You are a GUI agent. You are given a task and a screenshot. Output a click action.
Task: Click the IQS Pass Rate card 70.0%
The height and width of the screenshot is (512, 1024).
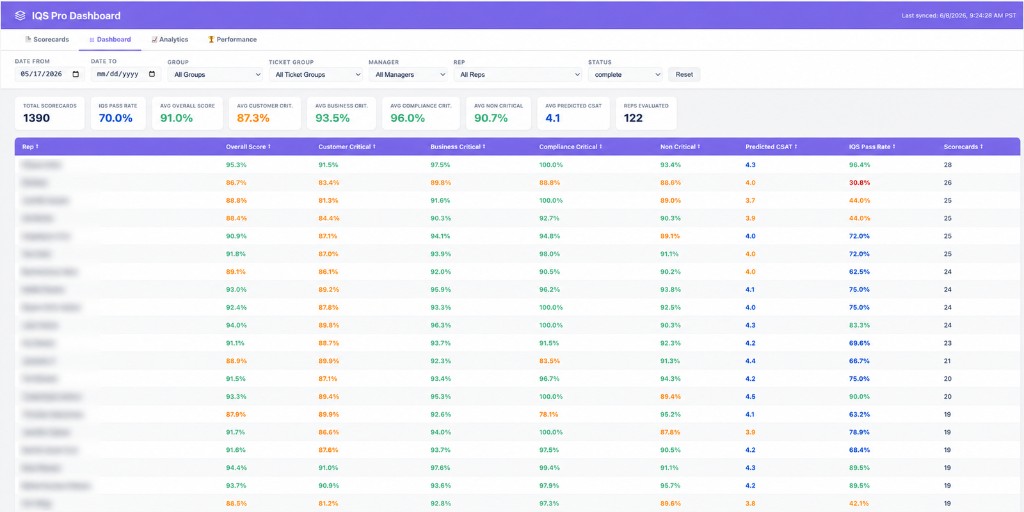pyautogui.click(x=118, y=113)
